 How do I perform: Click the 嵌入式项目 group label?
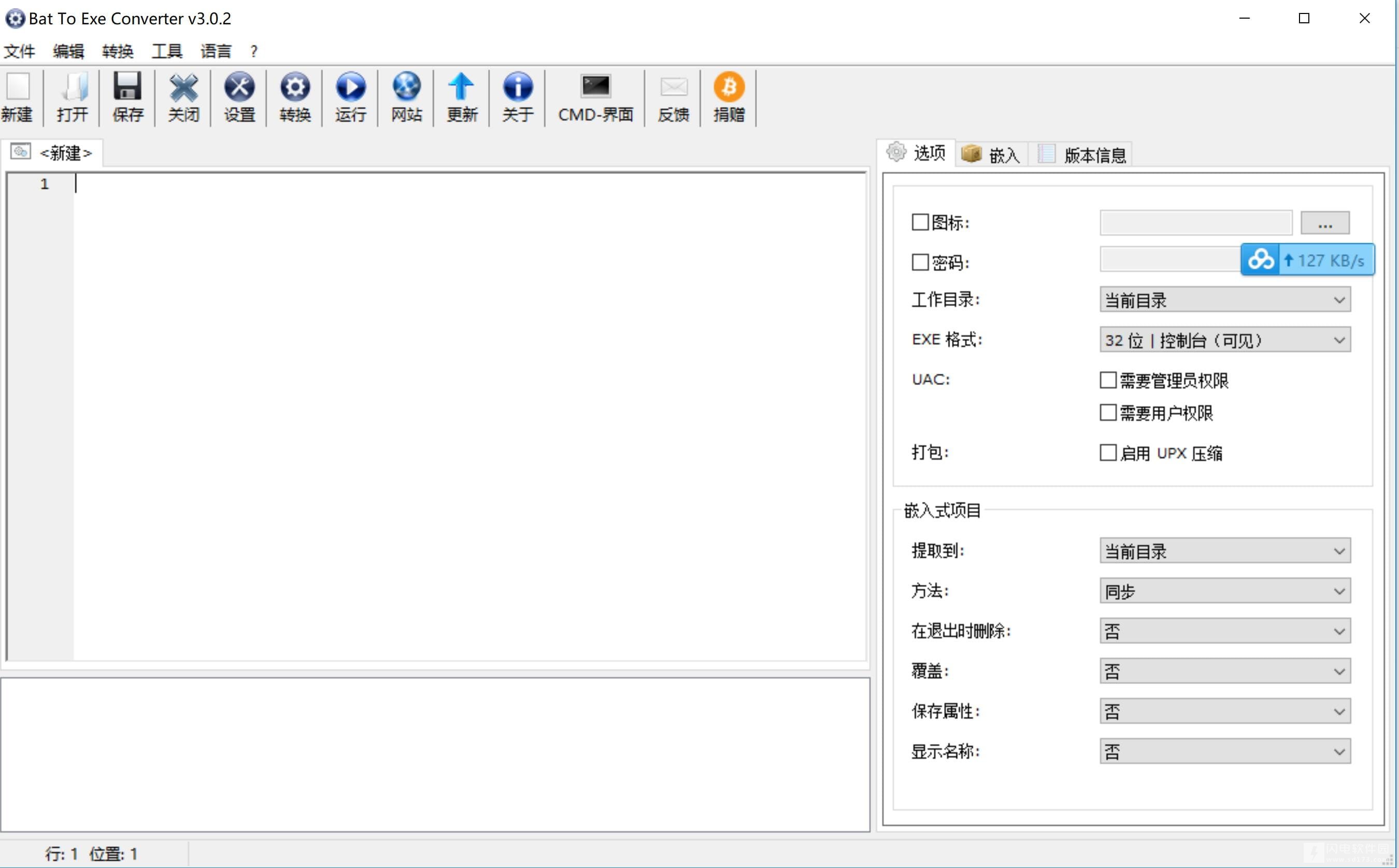pos(943,510)
